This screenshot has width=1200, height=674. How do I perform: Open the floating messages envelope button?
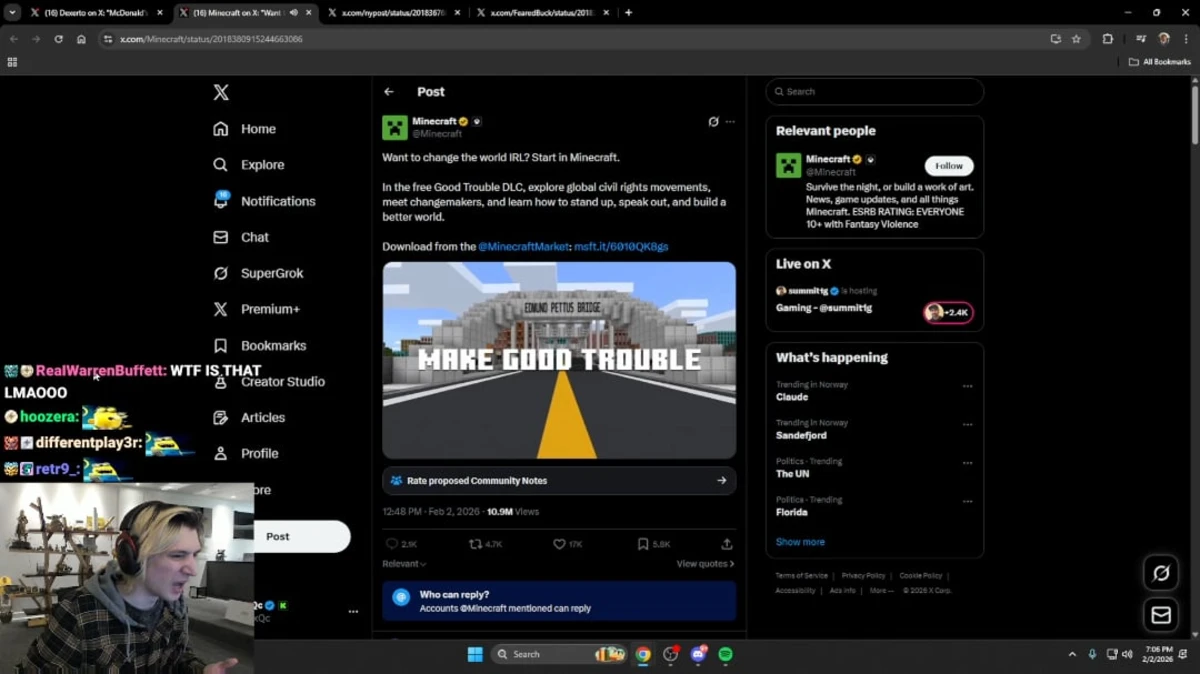click(1161, 616)
